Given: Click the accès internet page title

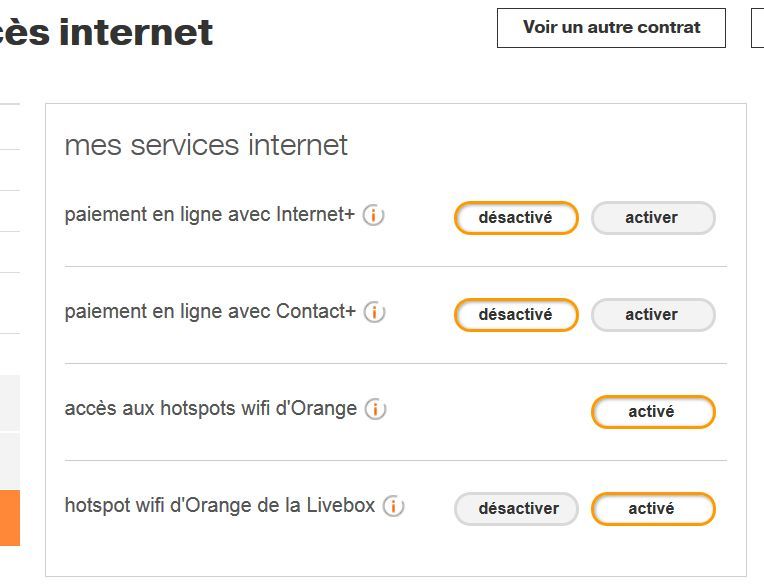Looking at the screenshot, I should (x=105, y=32).
